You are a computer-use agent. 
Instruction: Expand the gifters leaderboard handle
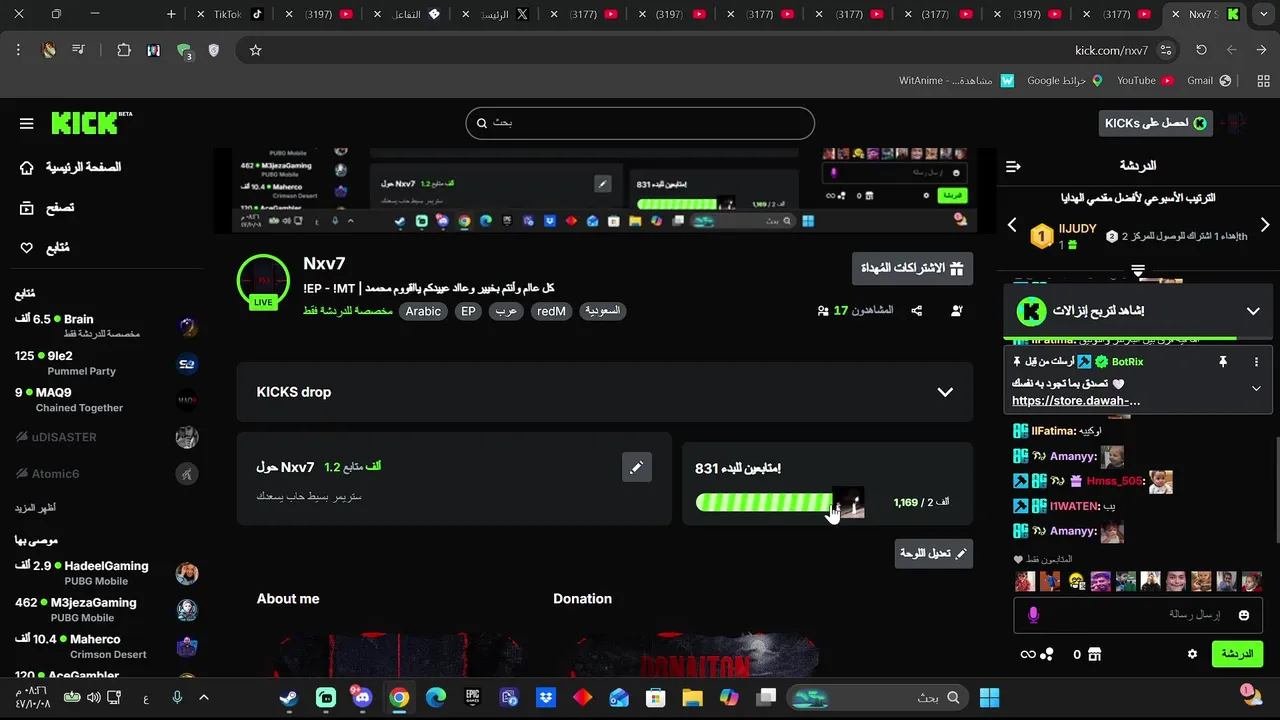click(1138, 270)
